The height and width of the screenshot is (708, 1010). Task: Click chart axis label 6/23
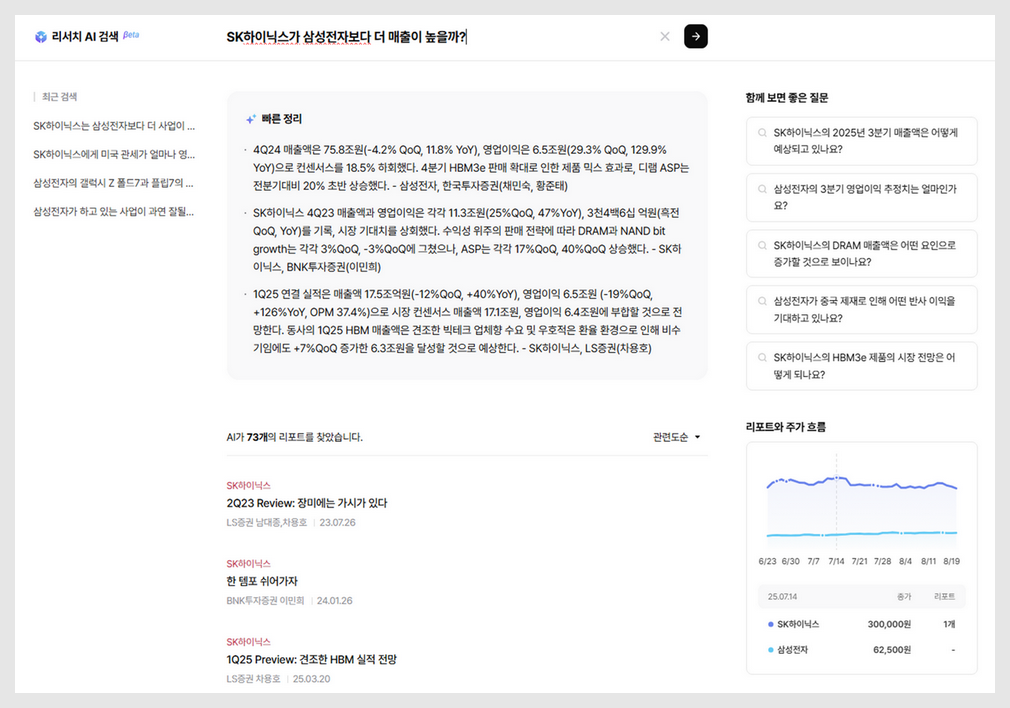[x=767, y=561]
